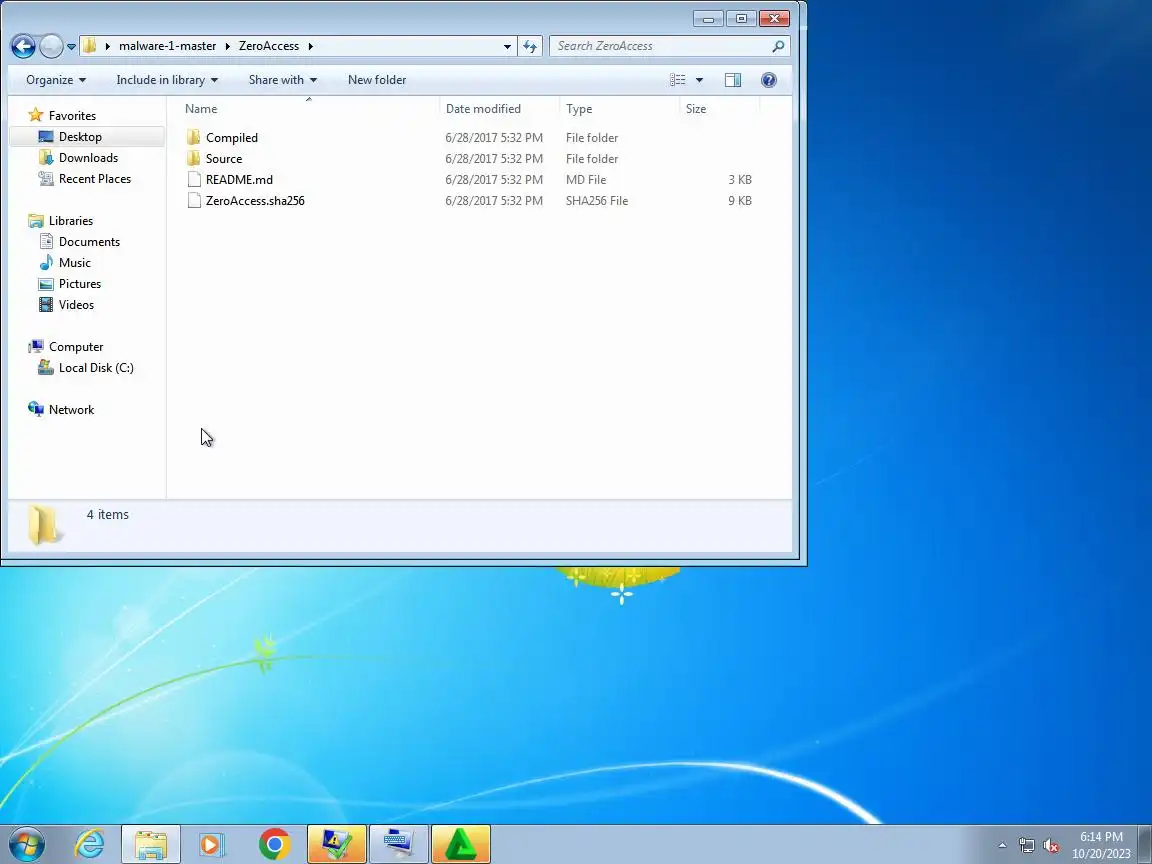This screenshot has height=864, width=1152.
Task: Select malware-1-master in the address path
Action: point(168,46)
